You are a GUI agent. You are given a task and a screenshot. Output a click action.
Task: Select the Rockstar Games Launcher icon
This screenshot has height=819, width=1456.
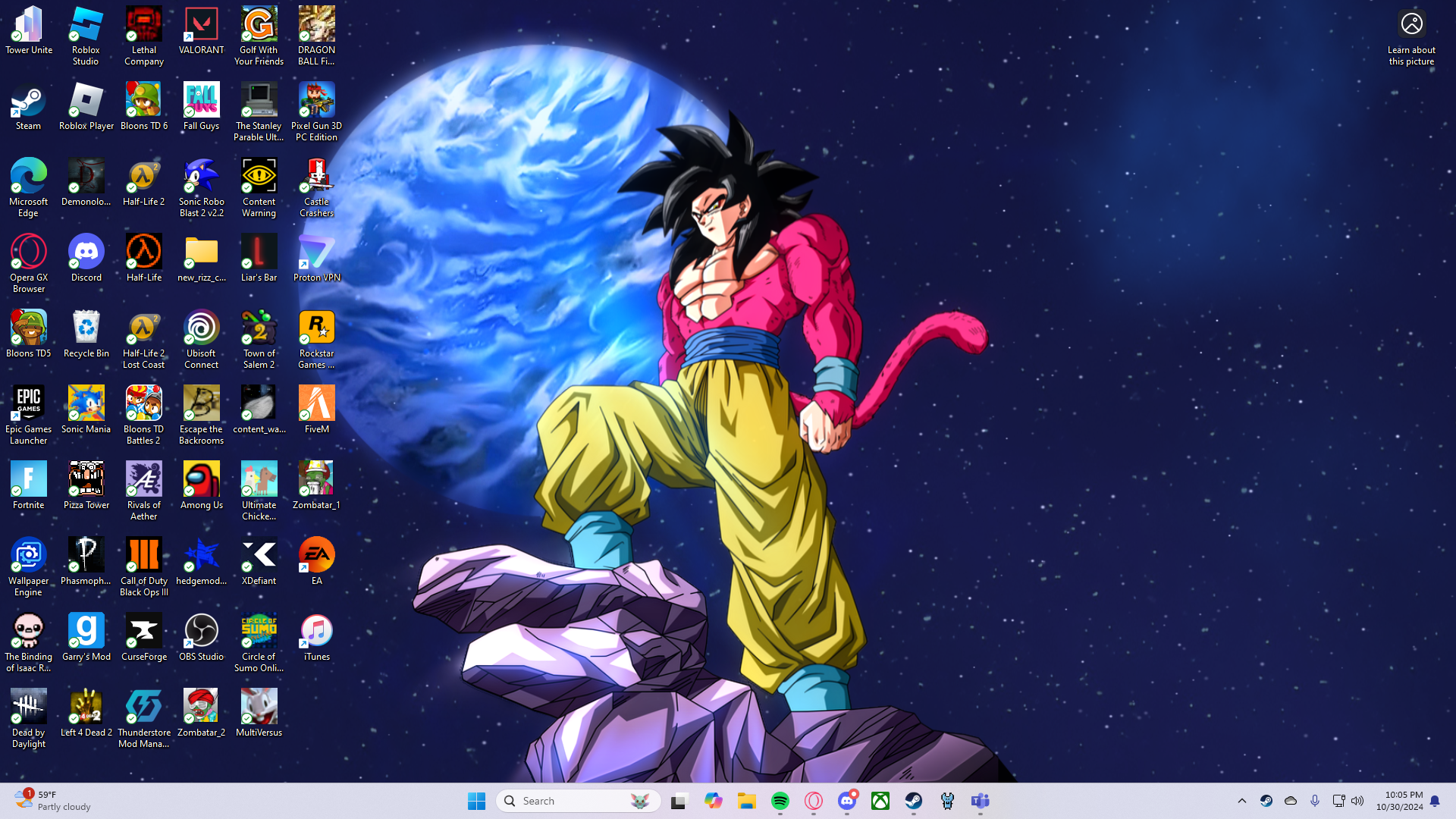pos(317,340)
